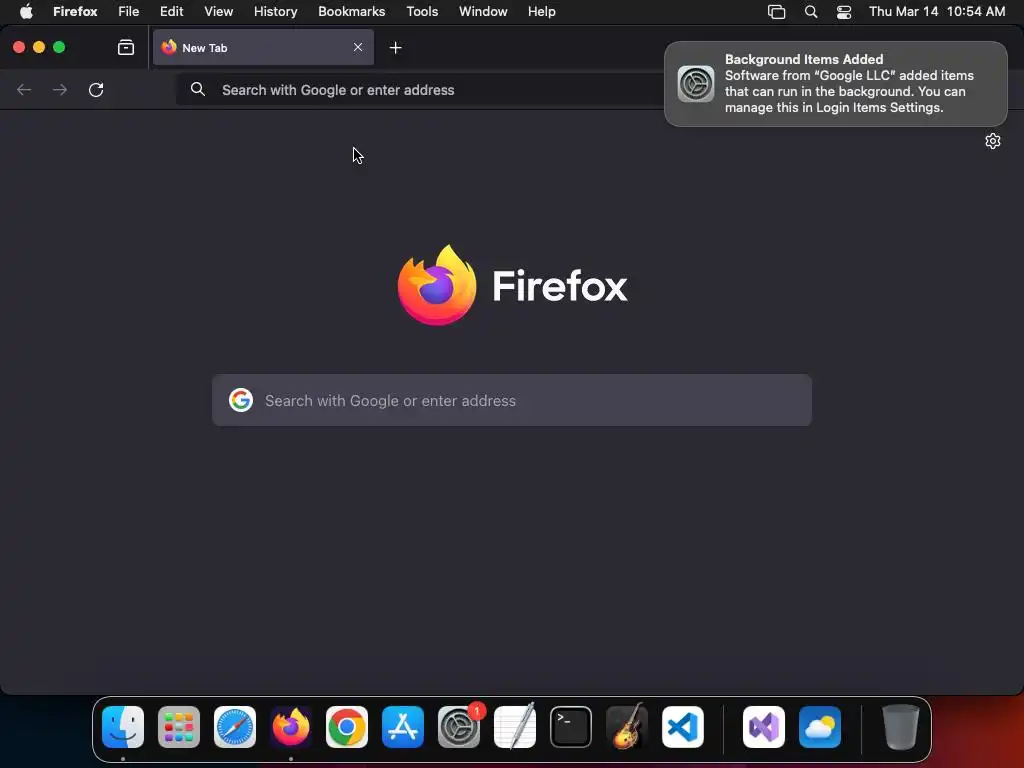Screen dimensions: 1024x768
Task: Open the Tools menu
Action: (422, 11)
